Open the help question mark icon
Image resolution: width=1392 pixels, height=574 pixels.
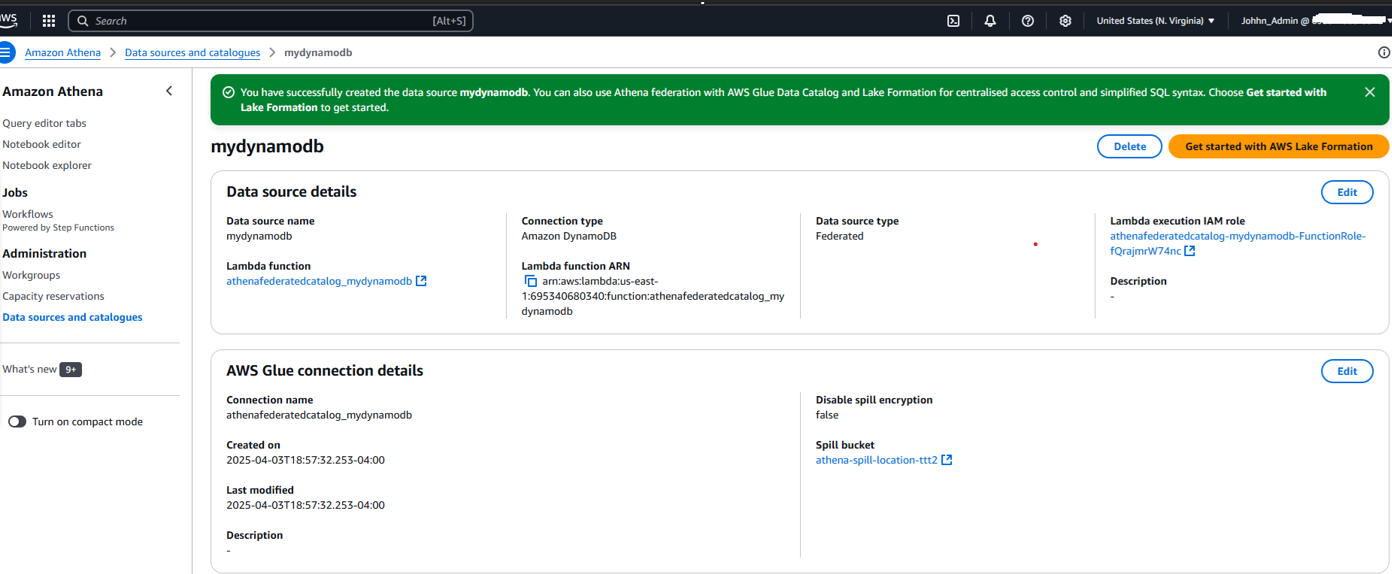click(1027, 20)
